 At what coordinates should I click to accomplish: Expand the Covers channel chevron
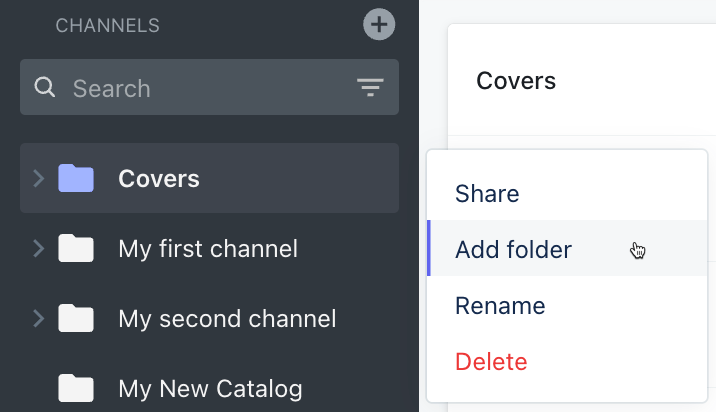(x=39, y=179)
